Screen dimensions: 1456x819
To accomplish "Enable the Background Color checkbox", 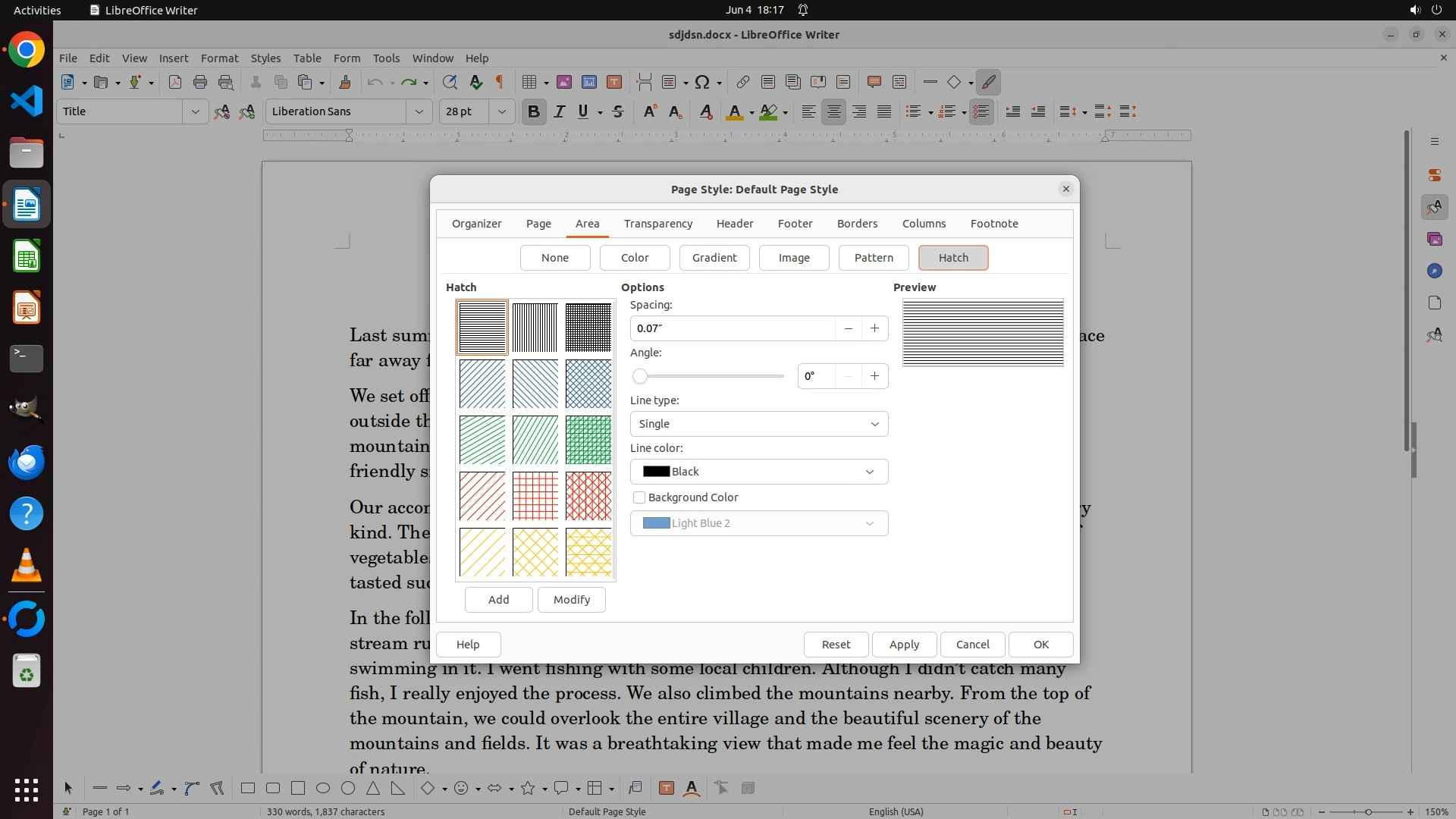I will coord(639,497).
